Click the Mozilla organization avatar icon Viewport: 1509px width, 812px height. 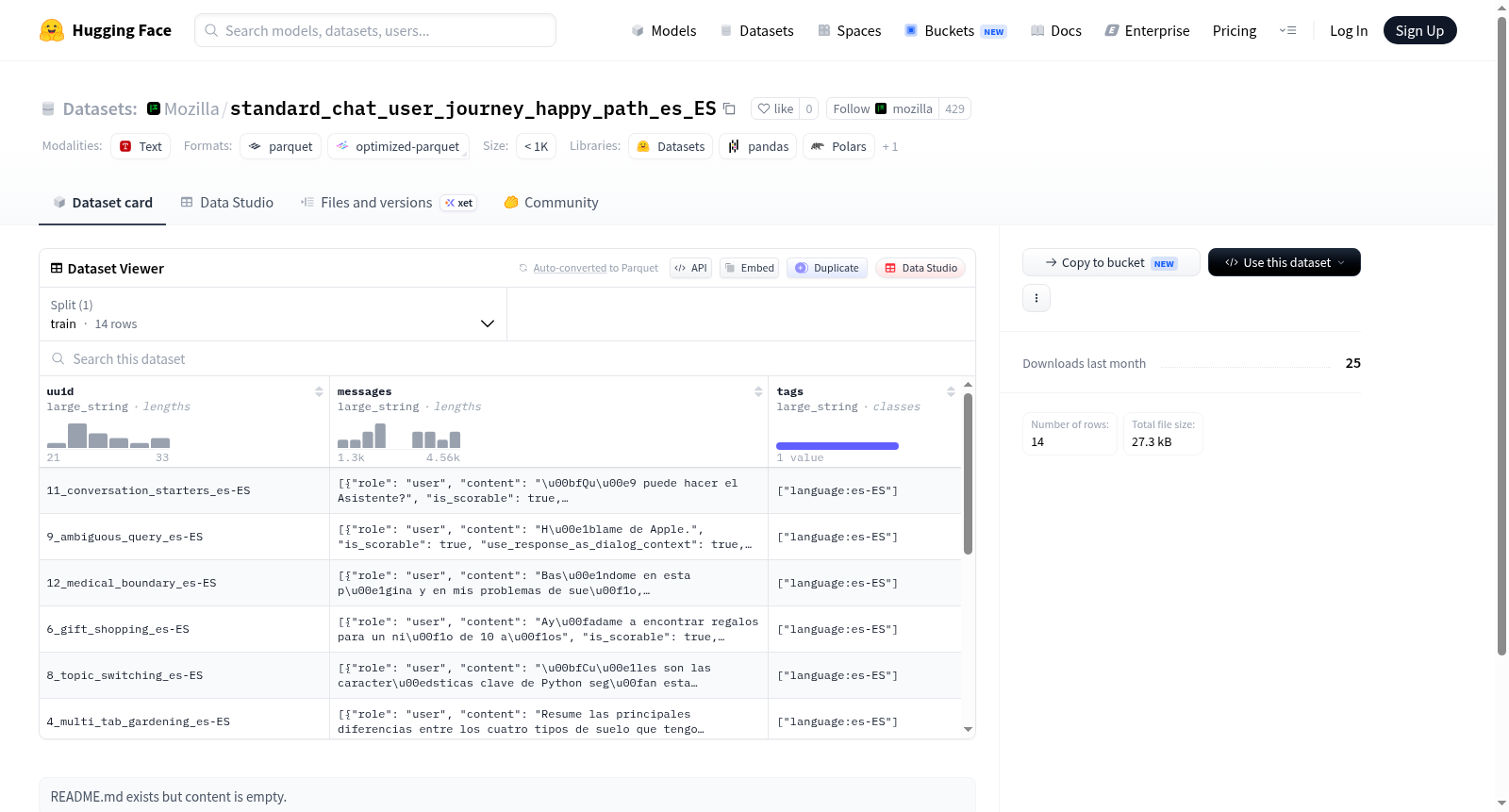[154, 108]
